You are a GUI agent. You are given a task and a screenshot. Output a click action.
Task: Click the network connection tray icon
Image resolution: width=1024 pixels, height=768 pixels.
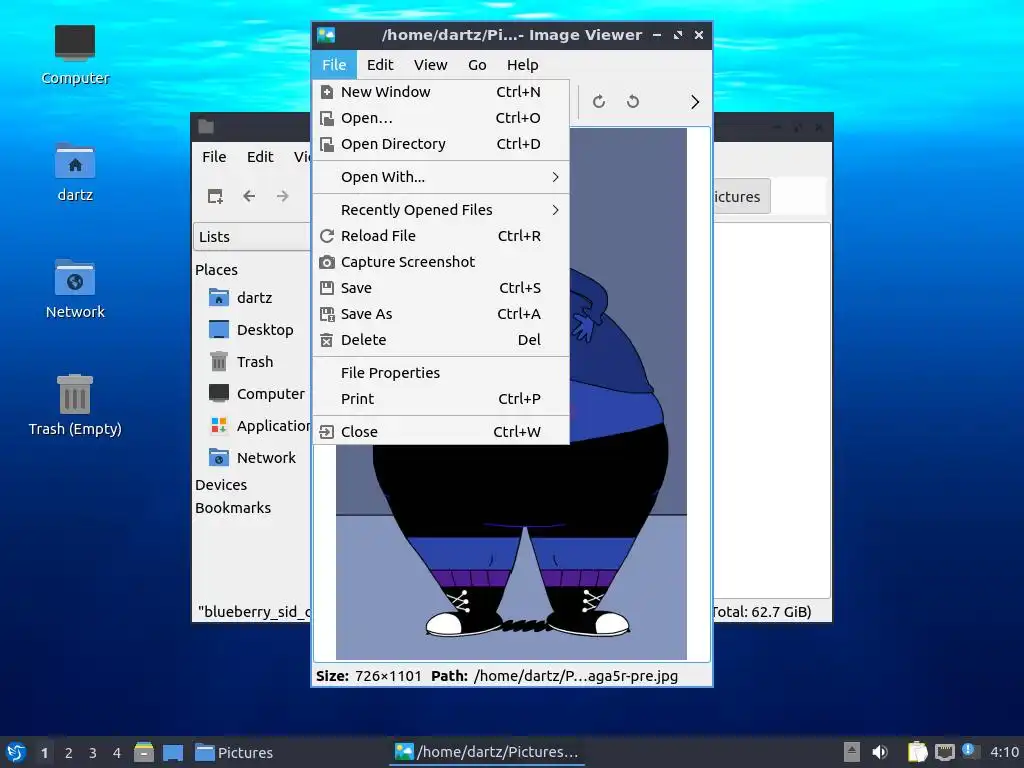tap(944, 752)
